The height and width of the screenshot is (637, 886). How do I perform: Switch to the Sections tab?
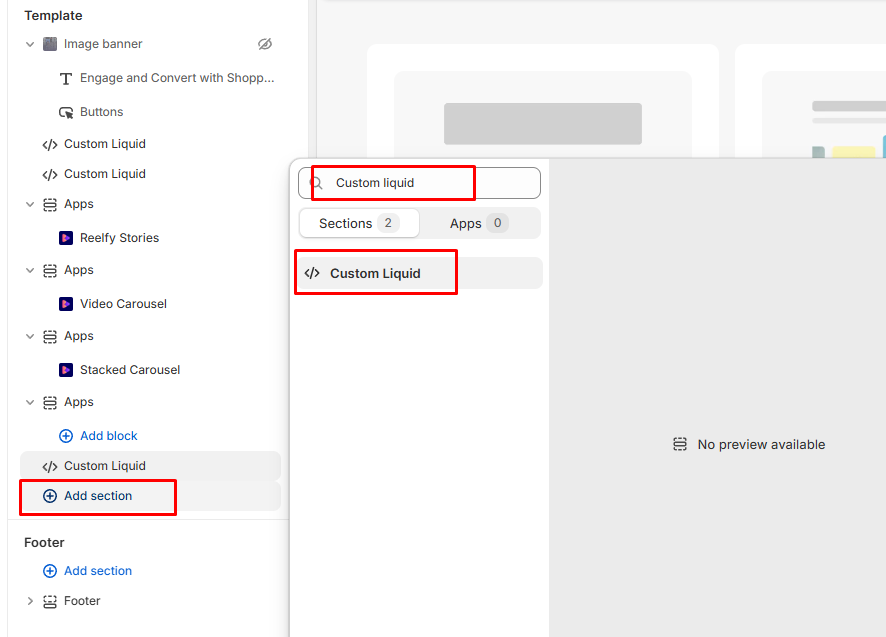pyautogui.click(x=359, y=223)
